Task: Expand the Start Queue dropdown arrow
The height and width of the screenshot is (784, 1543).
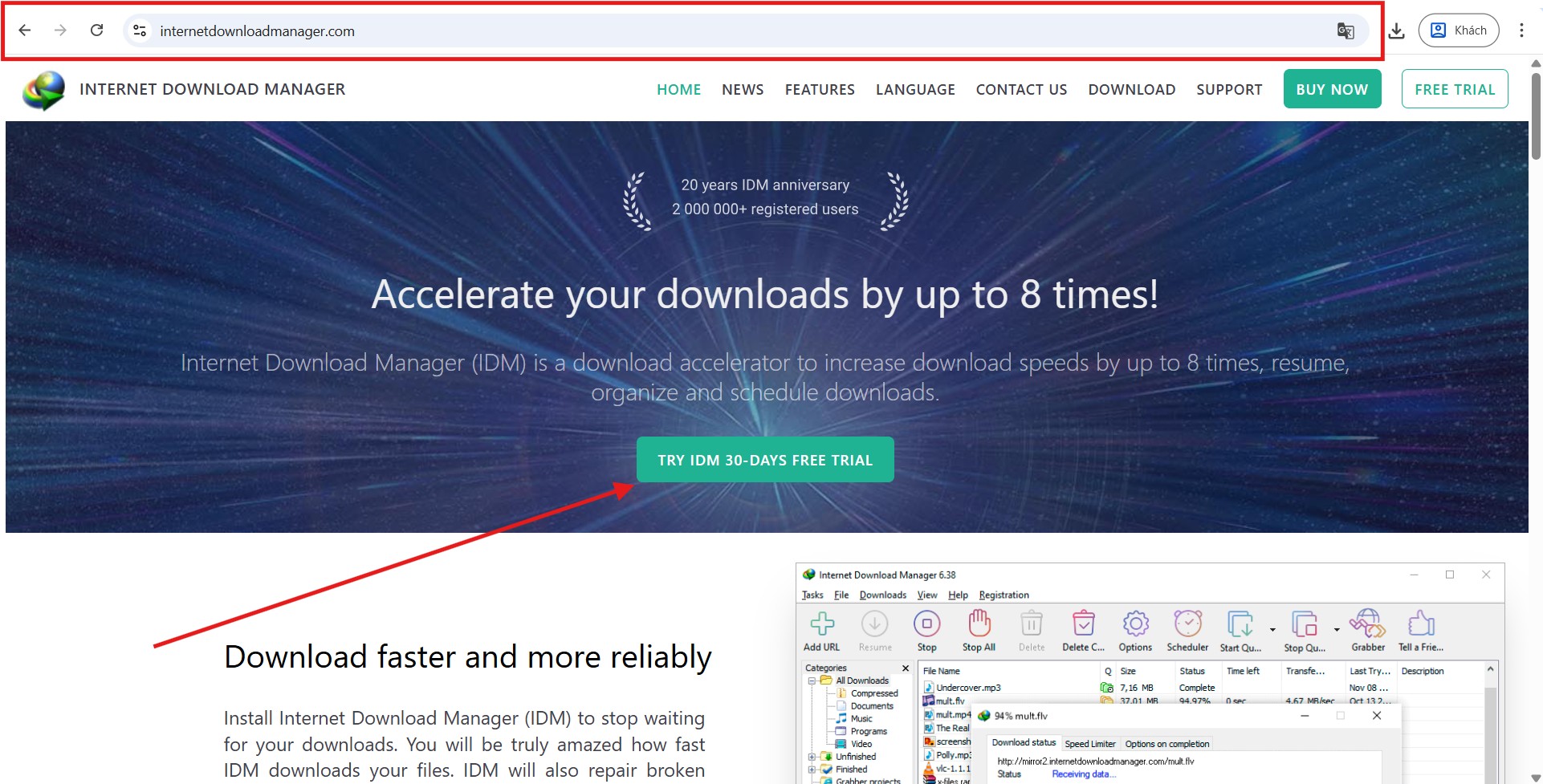Action: click(1272, 629)
